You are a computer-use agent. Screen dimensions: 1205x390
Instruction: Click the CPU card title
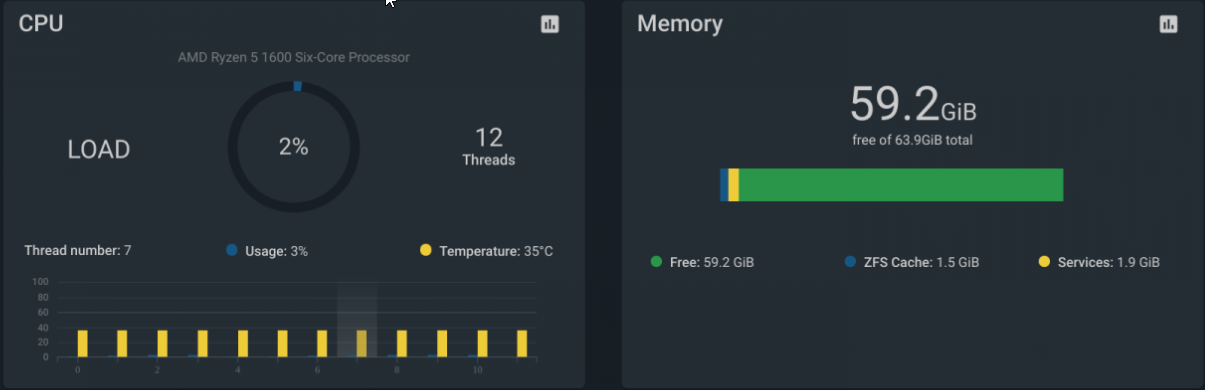coord(41,23)
